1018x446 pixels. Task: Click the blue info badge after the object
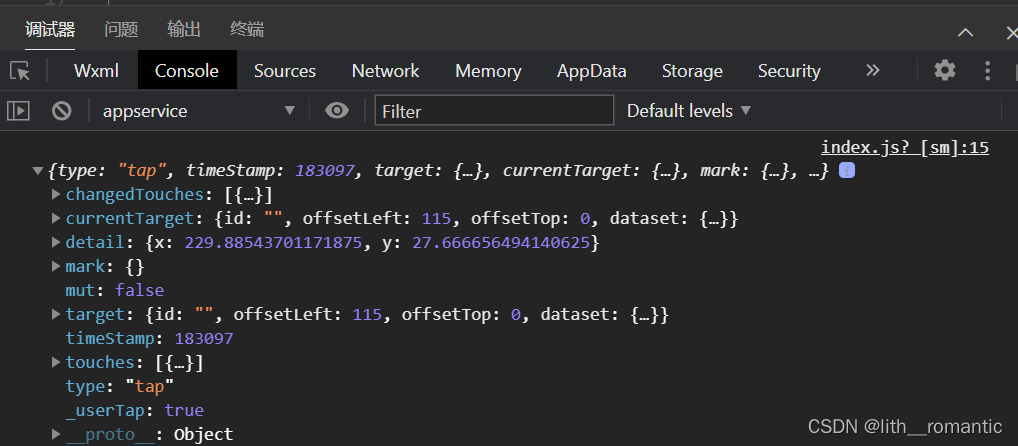846,171
